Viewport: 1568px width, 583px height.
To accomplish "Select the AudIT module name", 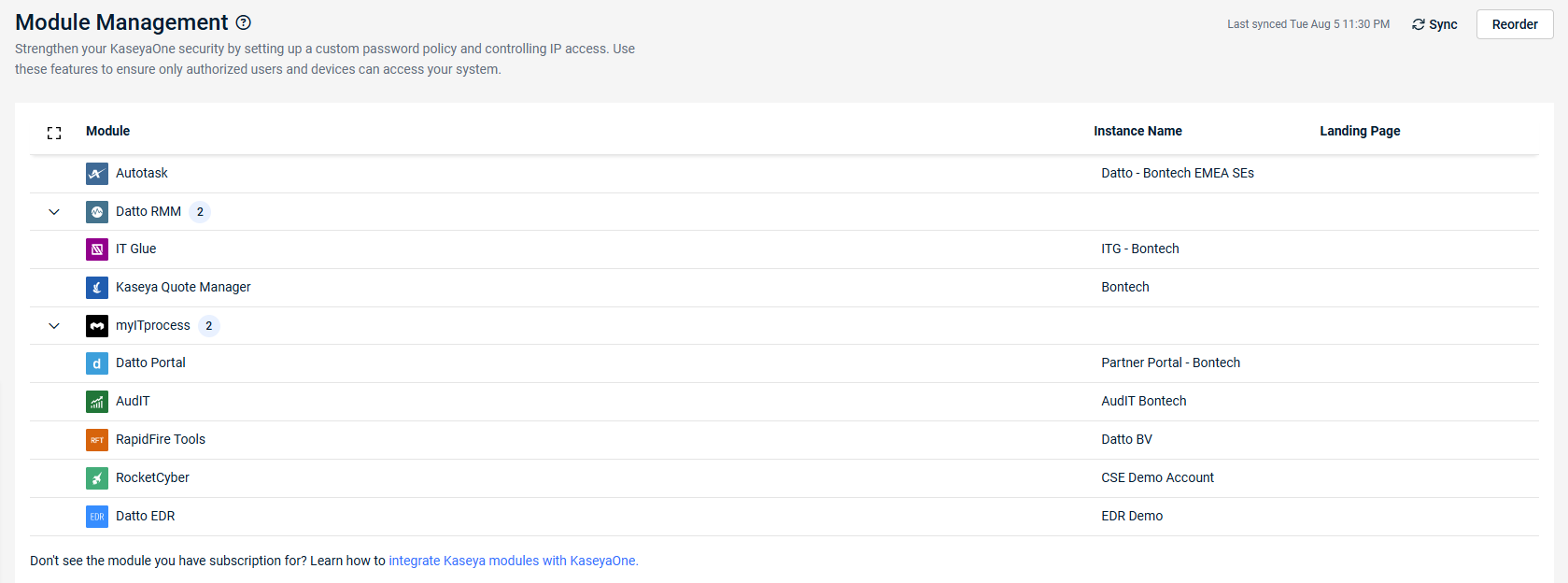I will [133, 401].
